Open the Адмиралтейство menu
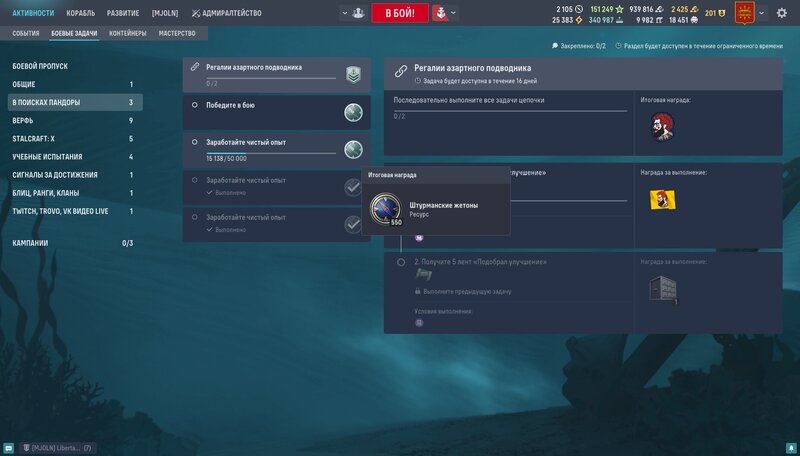The height and width of the screenshot is (456, 800). [x=220, y=13]
